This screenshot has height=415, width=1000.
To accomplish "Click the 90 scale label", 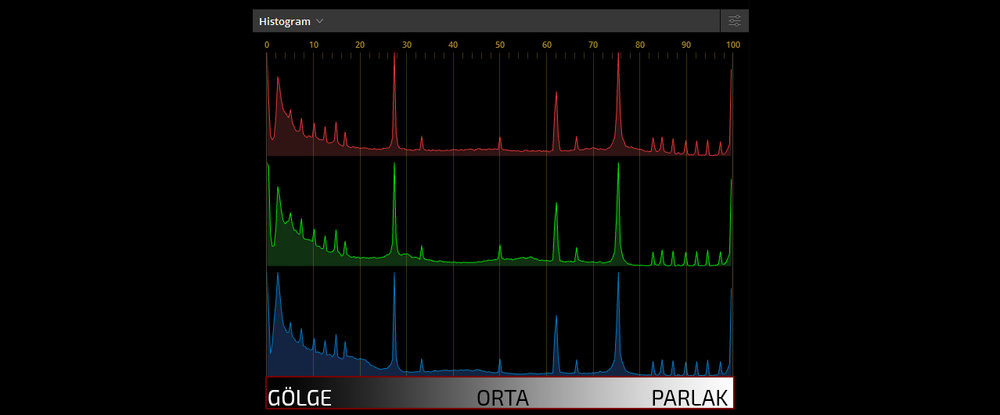I will [686, 45].
